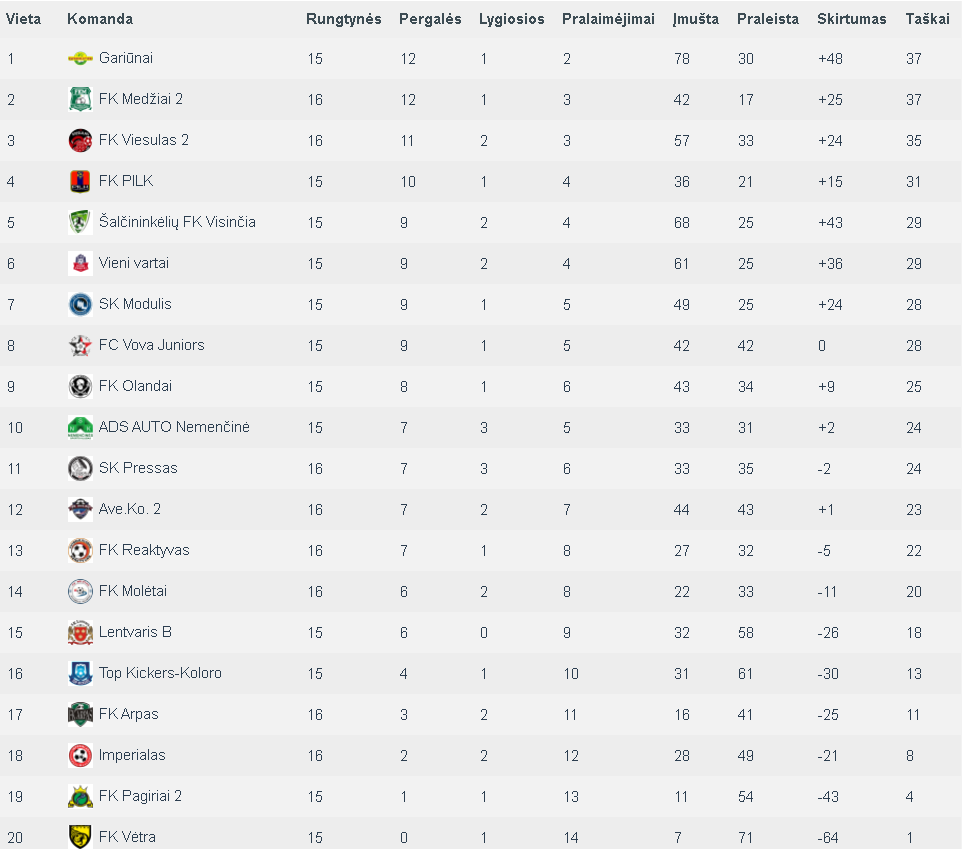Select the FK PILK team badge
963x849 pixels.
click(x=80, y=181)
